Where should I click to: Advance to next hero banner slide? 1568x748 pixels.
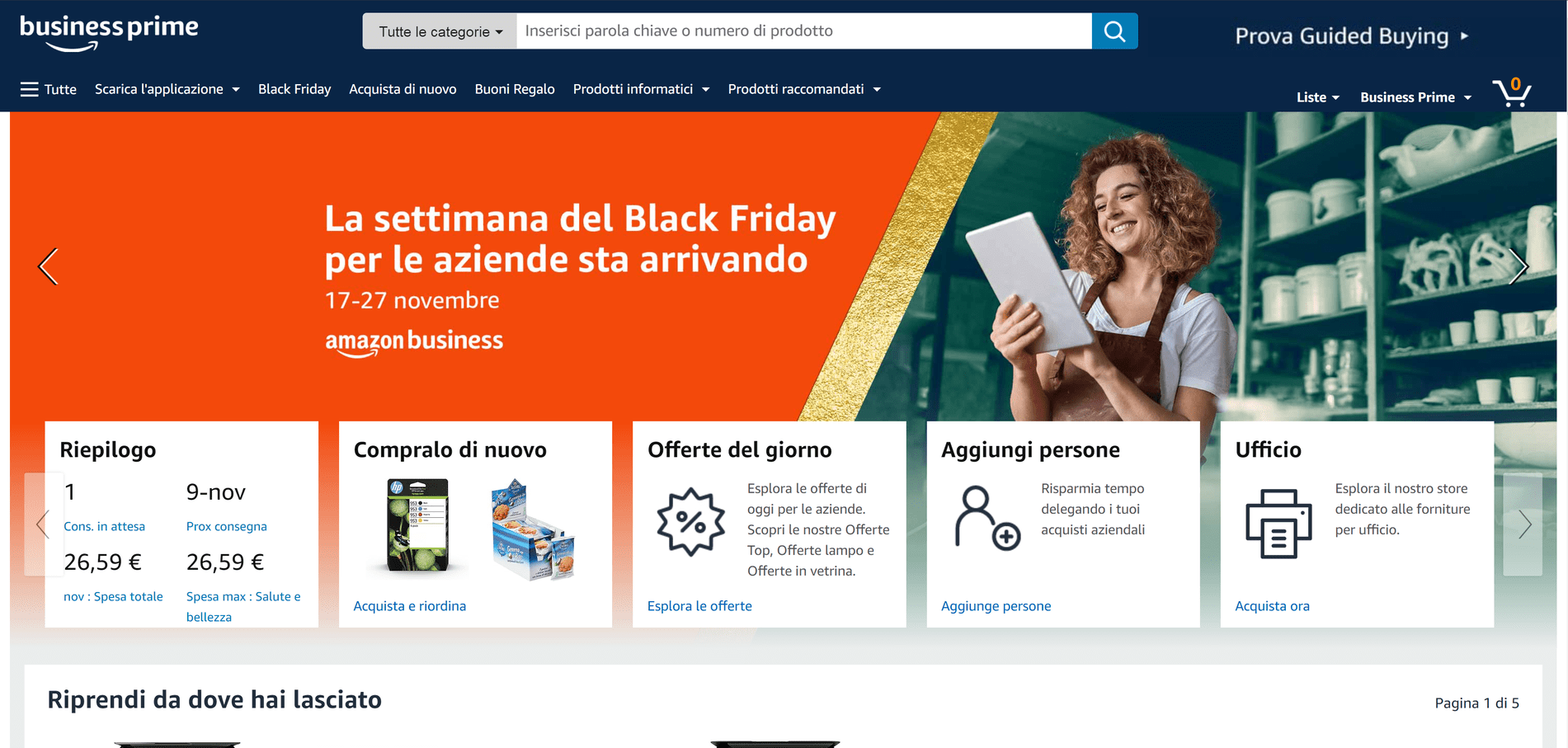pyautogui.click(x=1519, y=266)
